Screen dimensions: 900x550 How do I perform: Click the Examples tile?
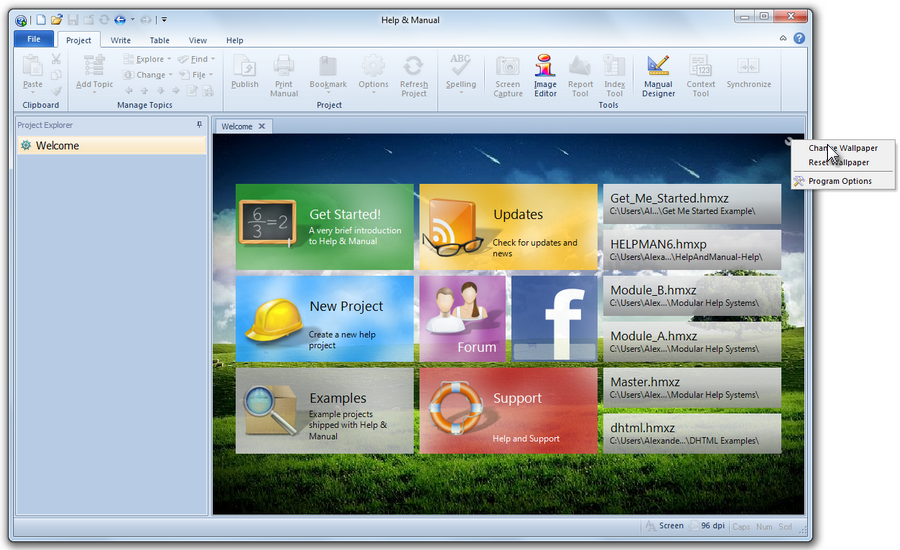click(x=324, y=410)
